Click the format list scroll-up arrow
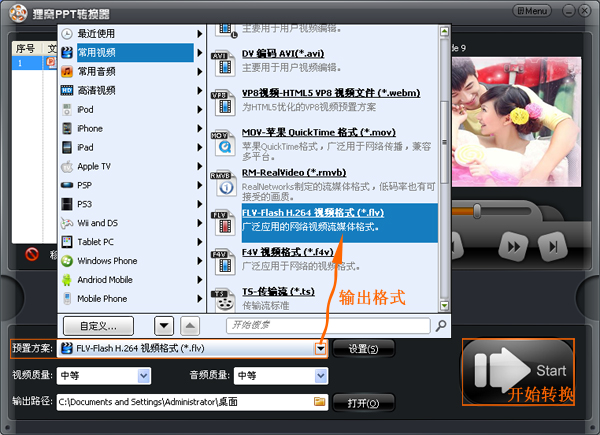The height and width of the screenshot is (435, 600). pyautogui.click(x=444, y=31)
